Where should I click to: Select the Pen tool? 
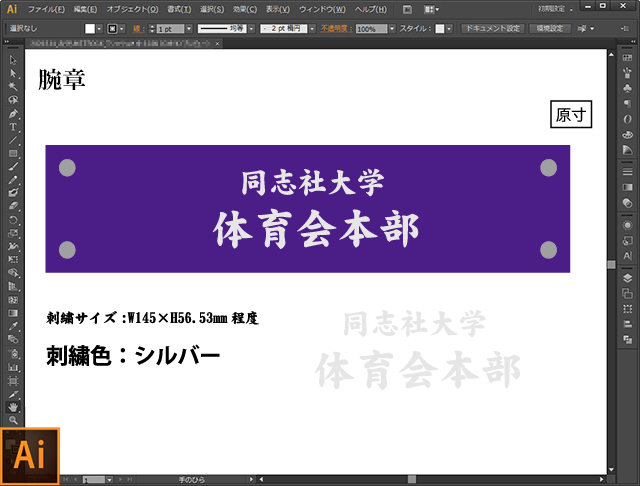(x=13, y=113)
